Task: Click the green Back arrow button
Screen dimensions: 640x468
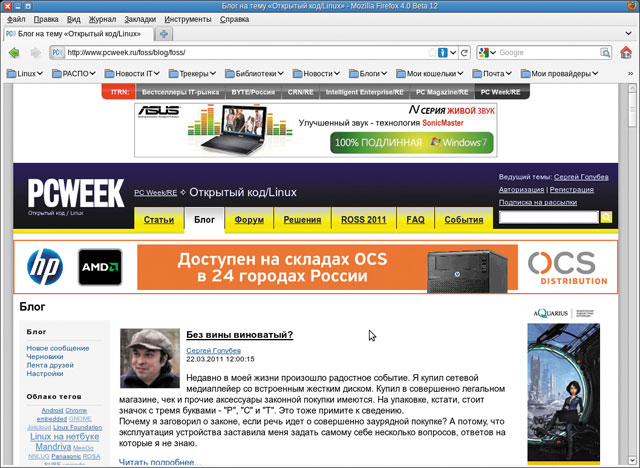Action: (14, 53)
